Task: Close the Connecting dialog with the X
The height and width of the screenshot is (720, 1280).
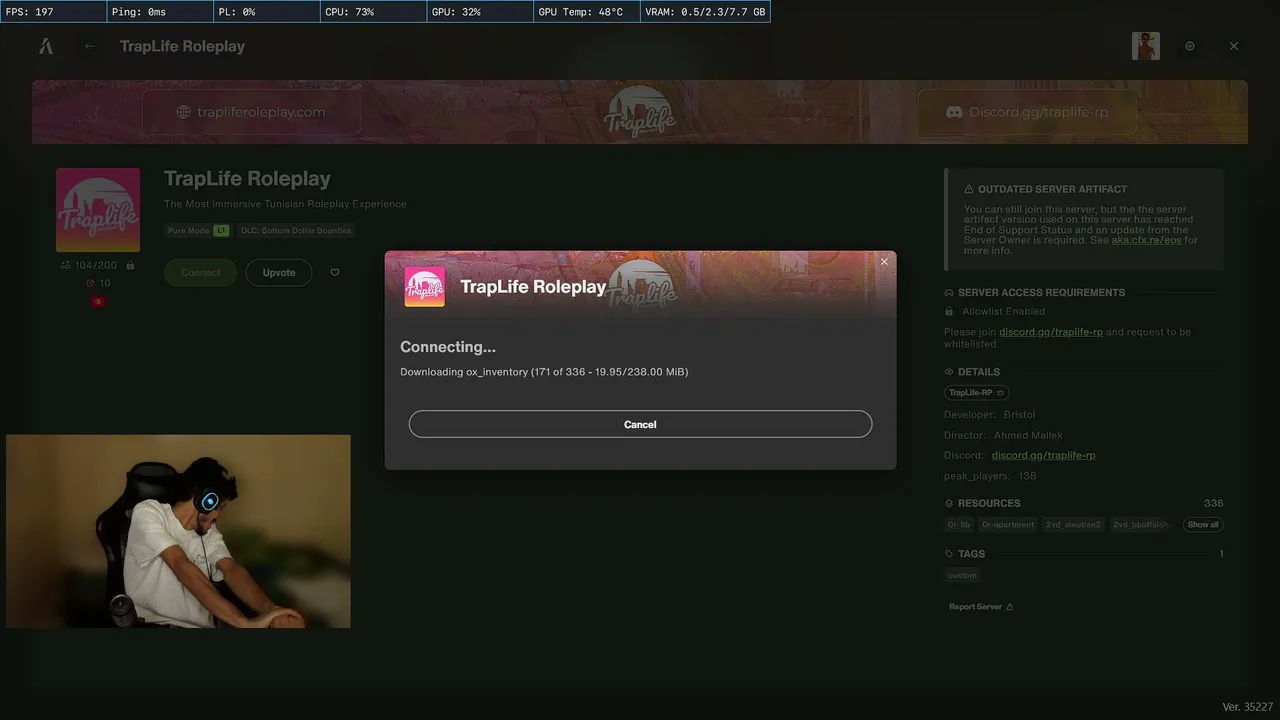Action: pyautogui.click(x=884, y=262)
